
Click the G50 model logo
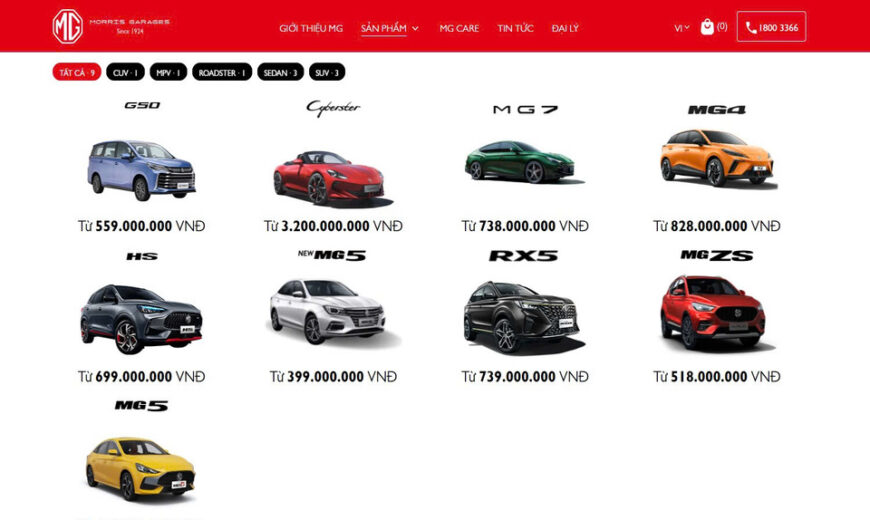[x=141, y=106]
